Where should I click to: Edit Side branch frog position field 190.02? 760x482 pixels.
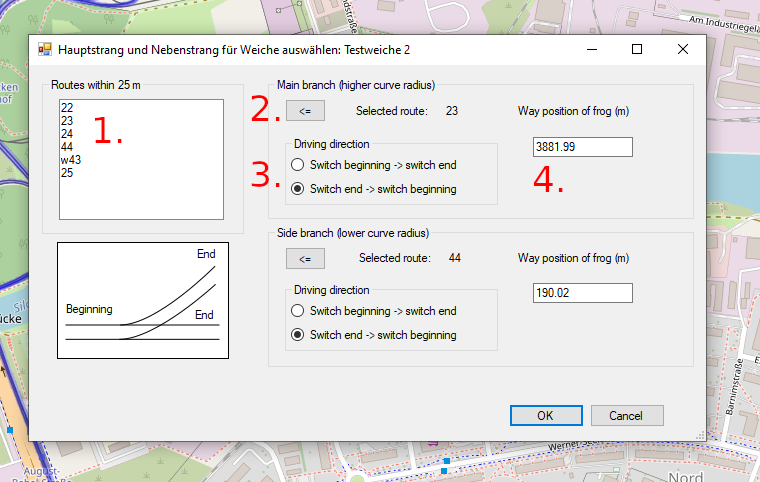583,293
